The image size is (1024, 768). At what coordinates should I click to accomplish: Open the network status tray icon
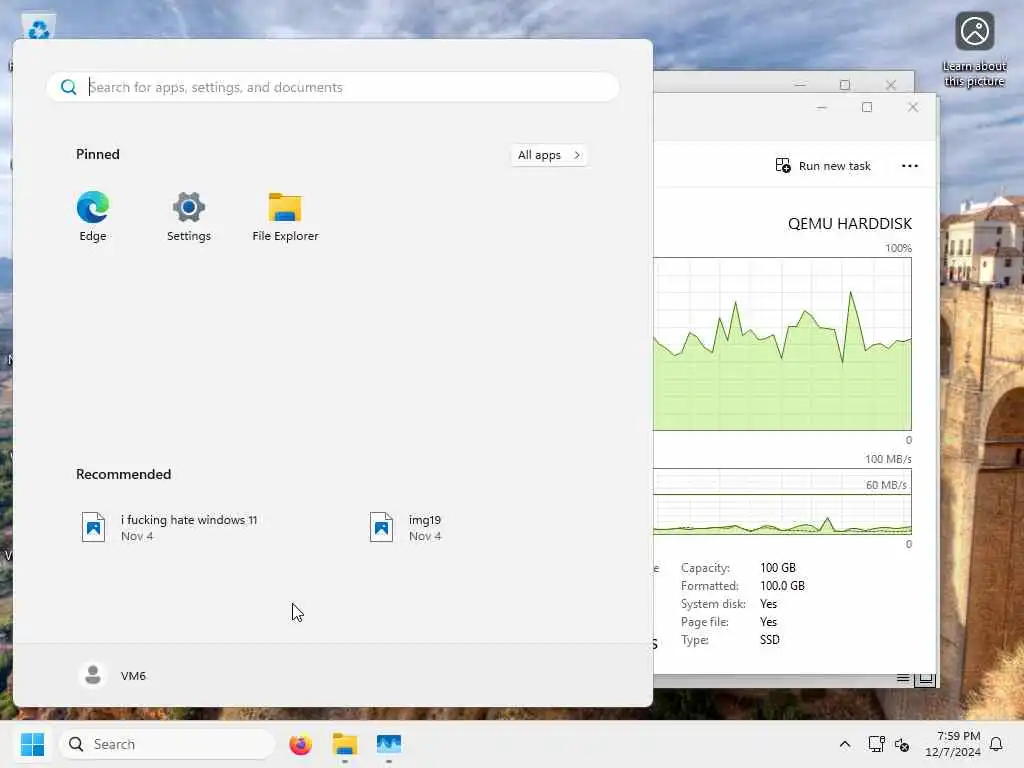876,744
